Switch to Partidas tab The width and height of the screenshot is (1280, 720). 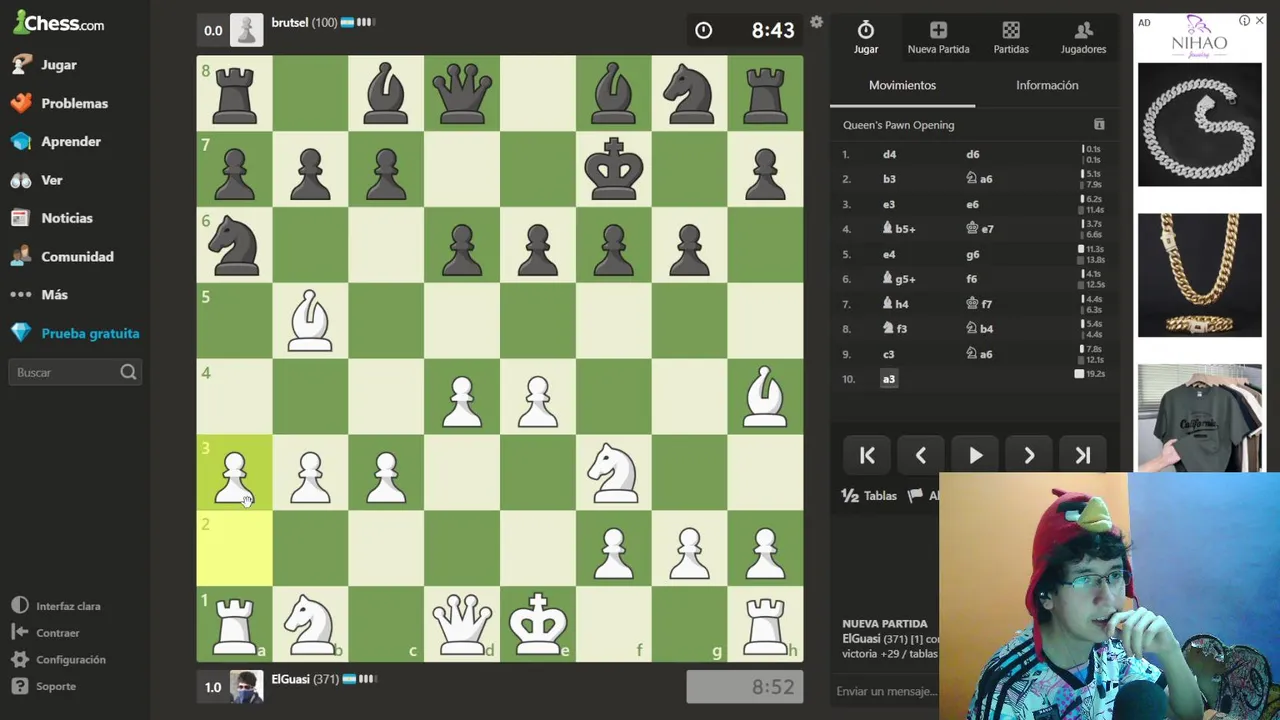pos(1011,38)
